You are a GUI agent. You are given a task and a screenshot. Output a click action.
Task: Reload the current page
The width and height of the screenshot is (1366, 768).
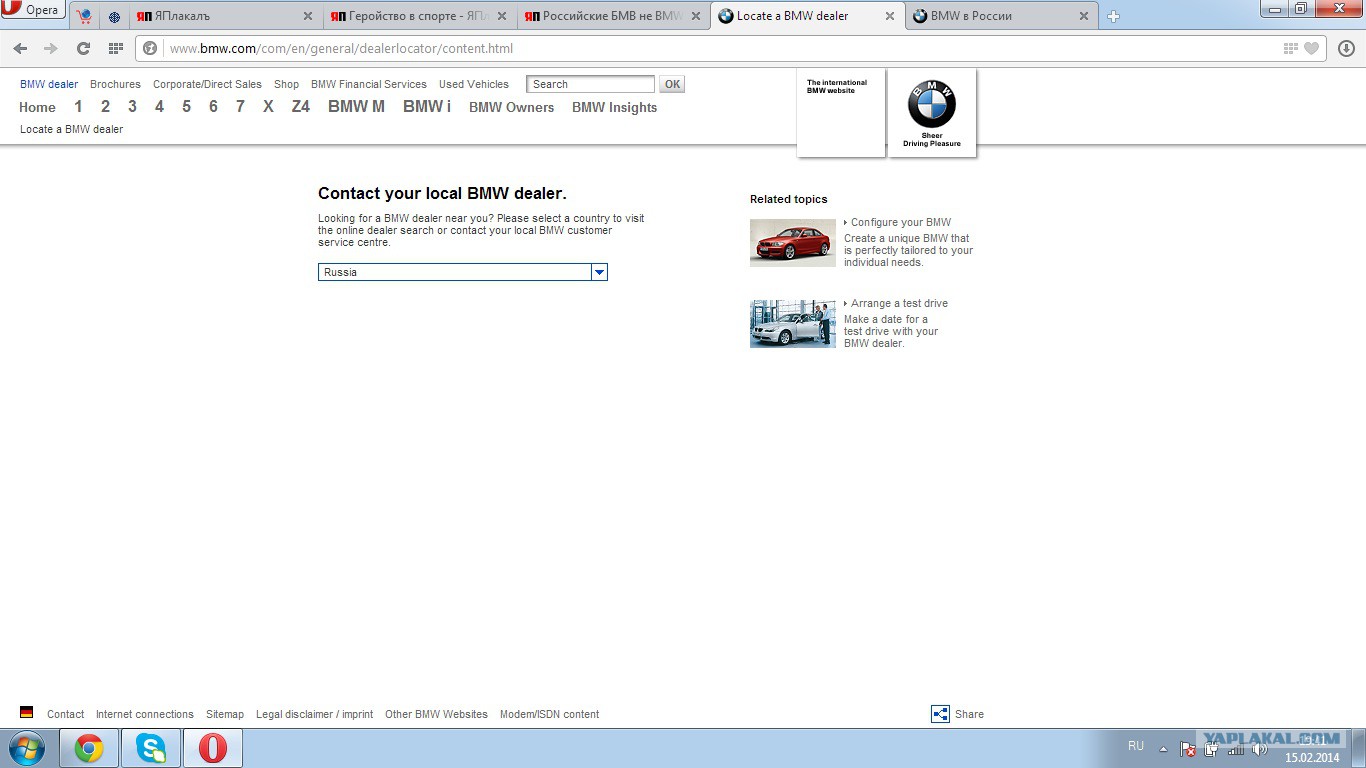point(84,48)
